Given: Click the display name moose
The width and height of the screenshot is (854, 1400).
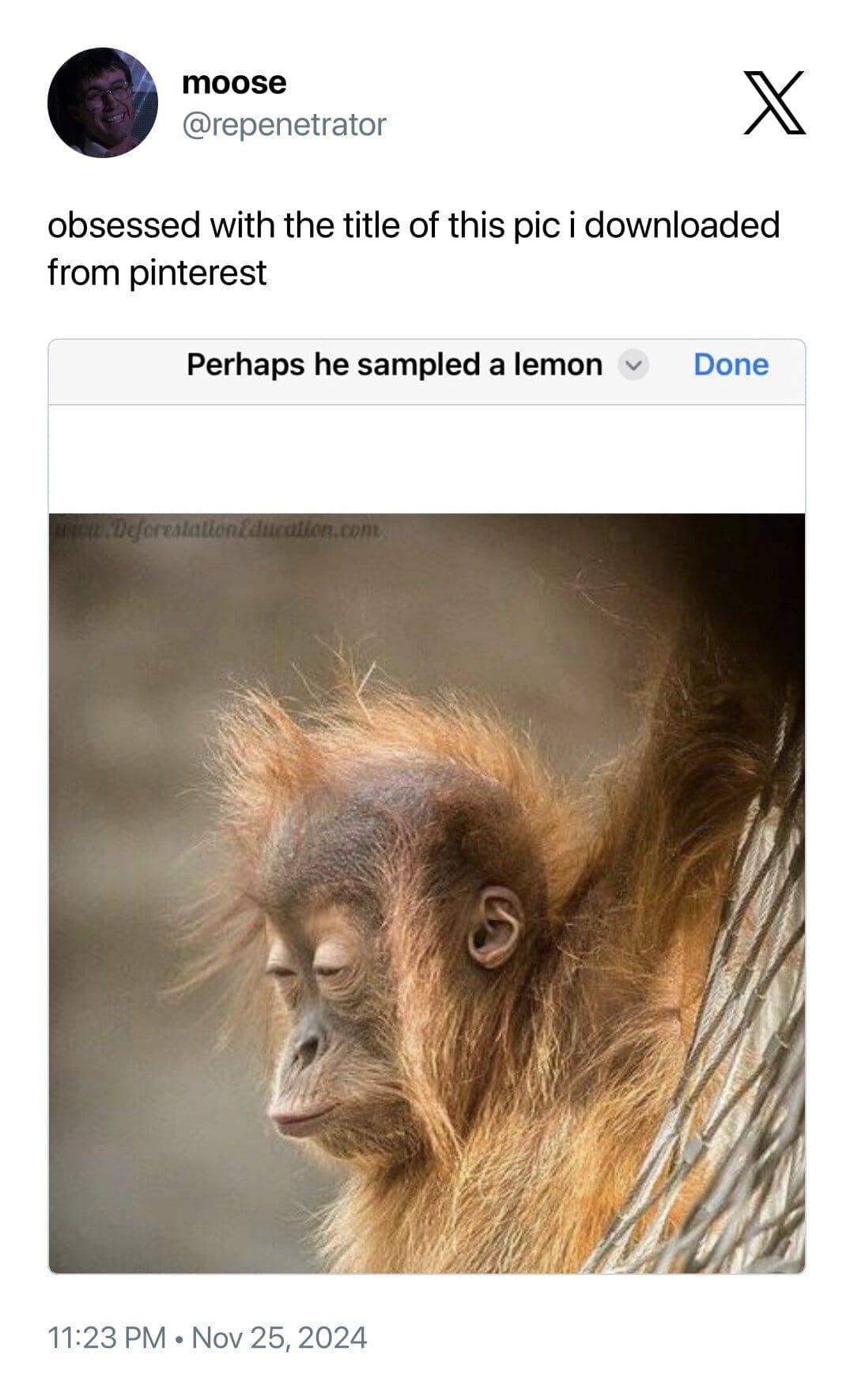Looking at the screenshot, I should coord(234,82).
